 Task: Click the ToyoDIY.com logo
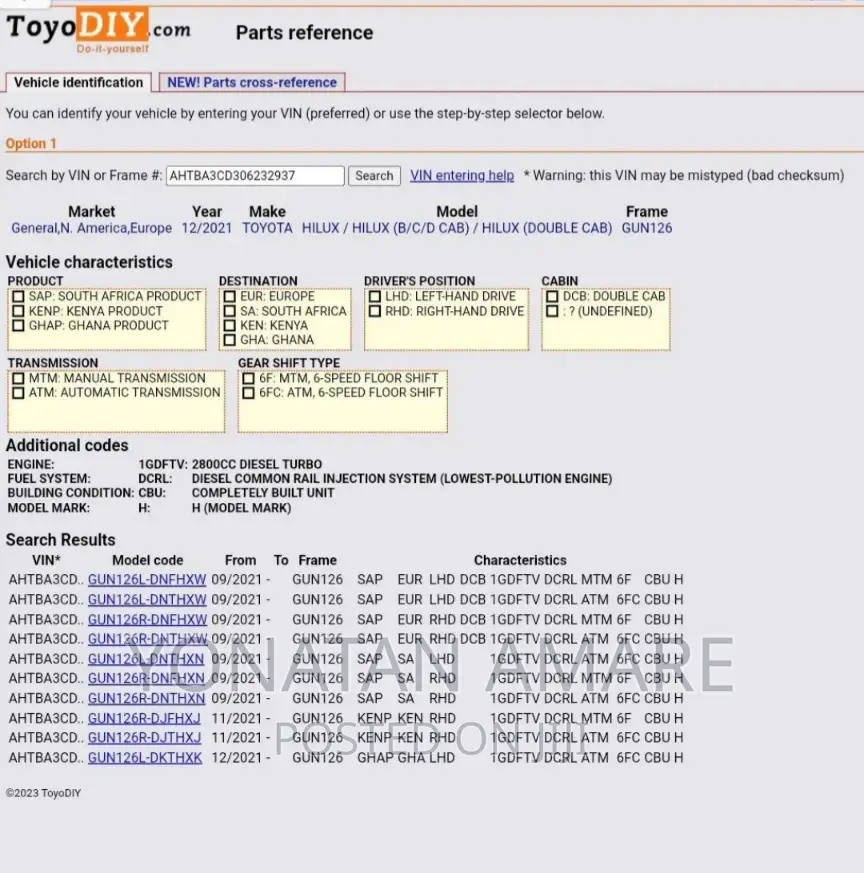click(98, 30)
